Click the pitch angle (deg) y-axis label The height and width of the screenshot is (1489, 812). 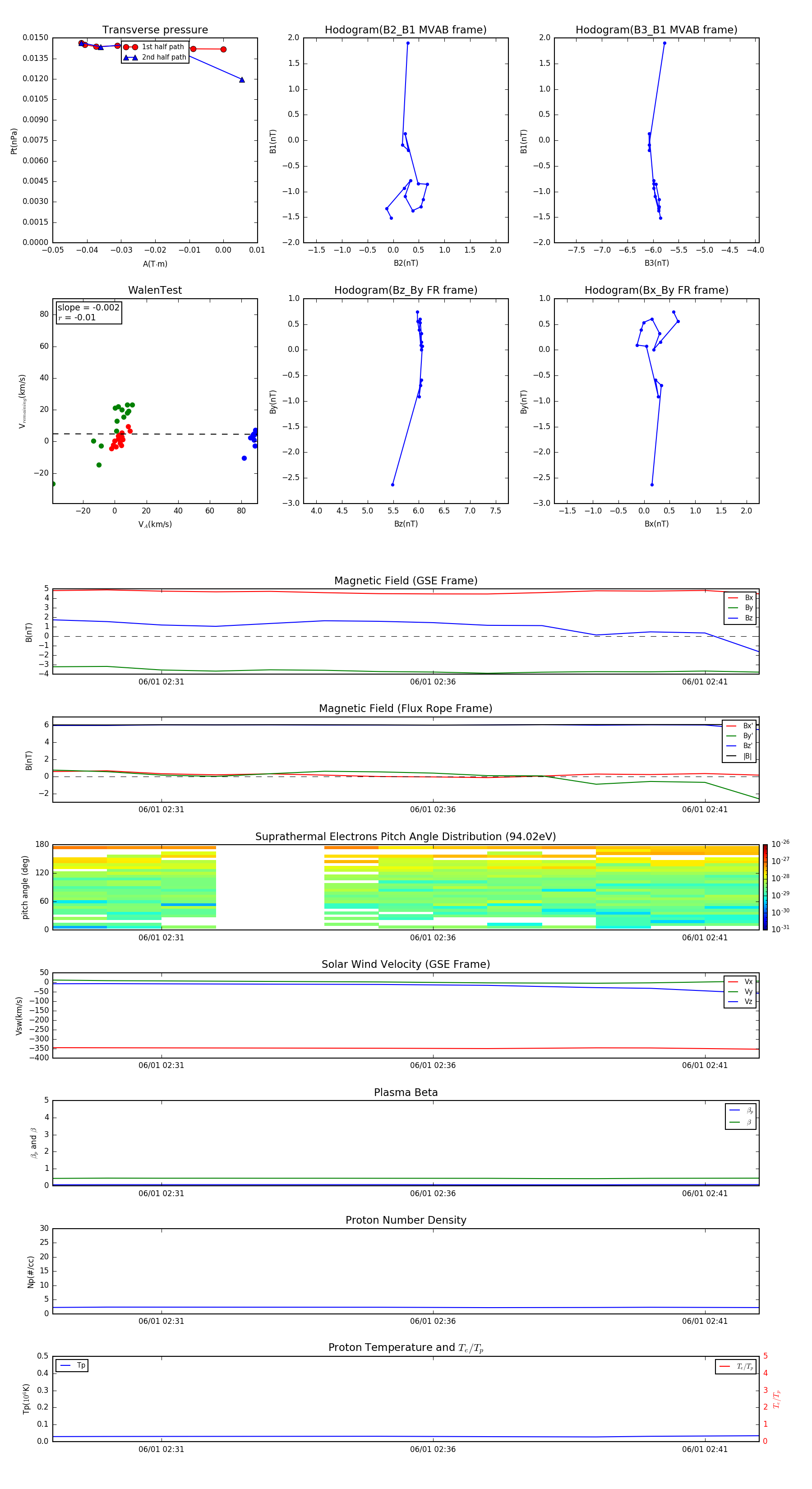25,887
